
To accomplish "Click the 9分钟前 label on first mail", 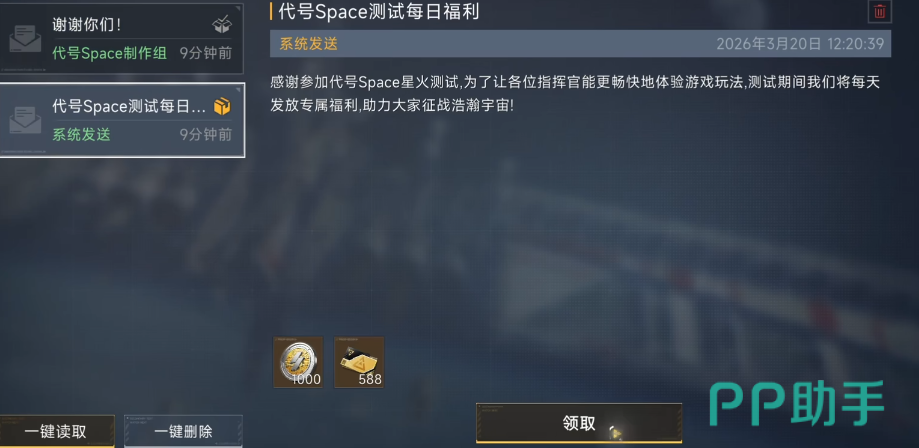I will [x=206, y=53].
